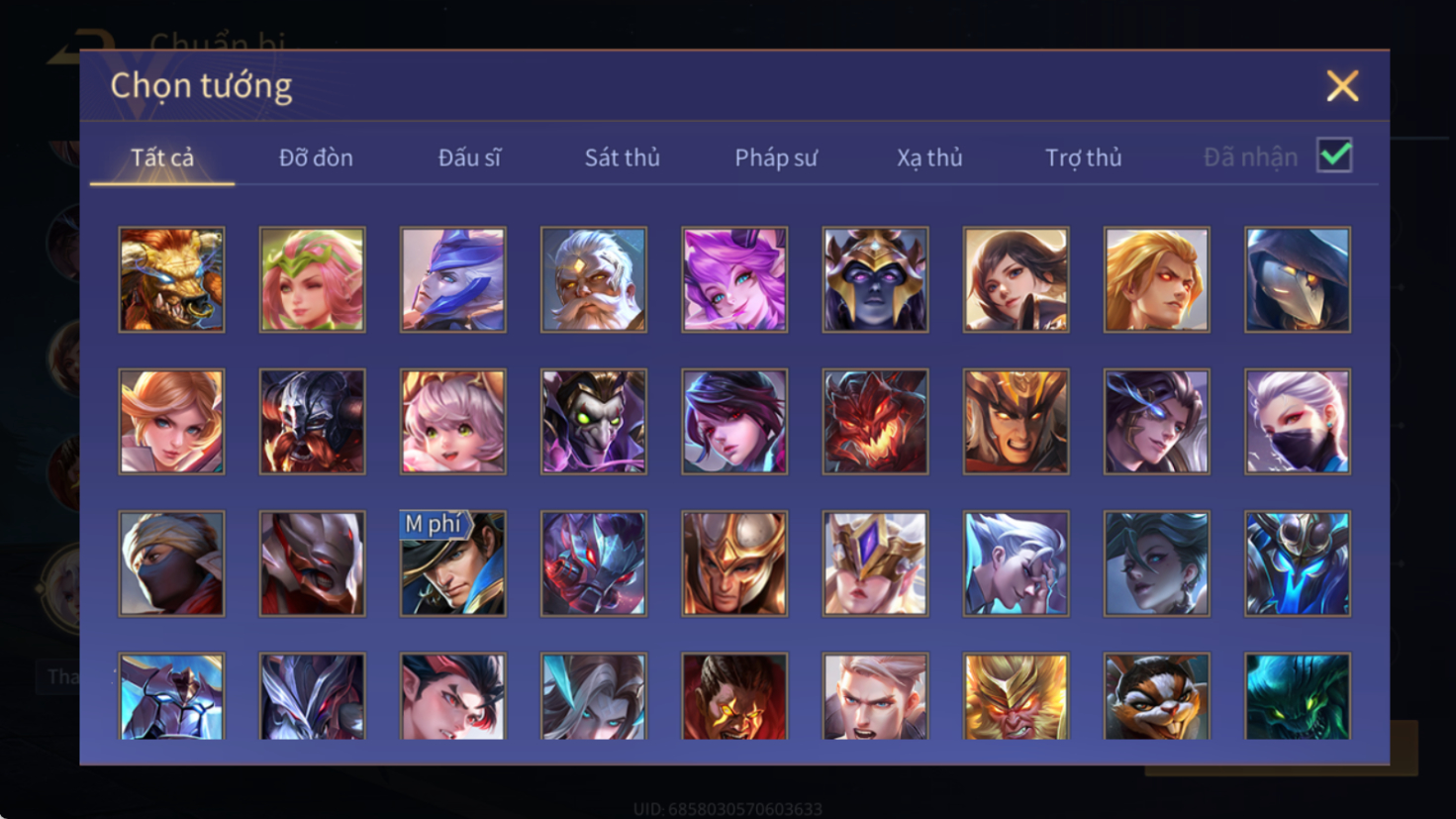Pick the raccoon hero portrait

[1156, 696]
